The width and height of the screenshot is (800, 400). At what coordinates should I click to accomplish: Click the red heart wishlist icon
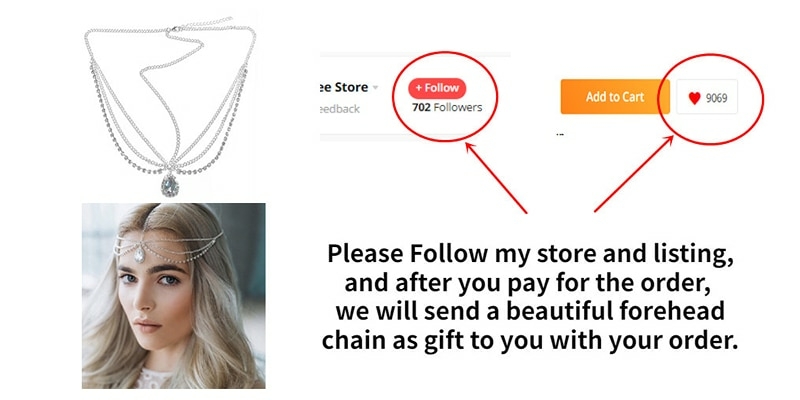694,98
